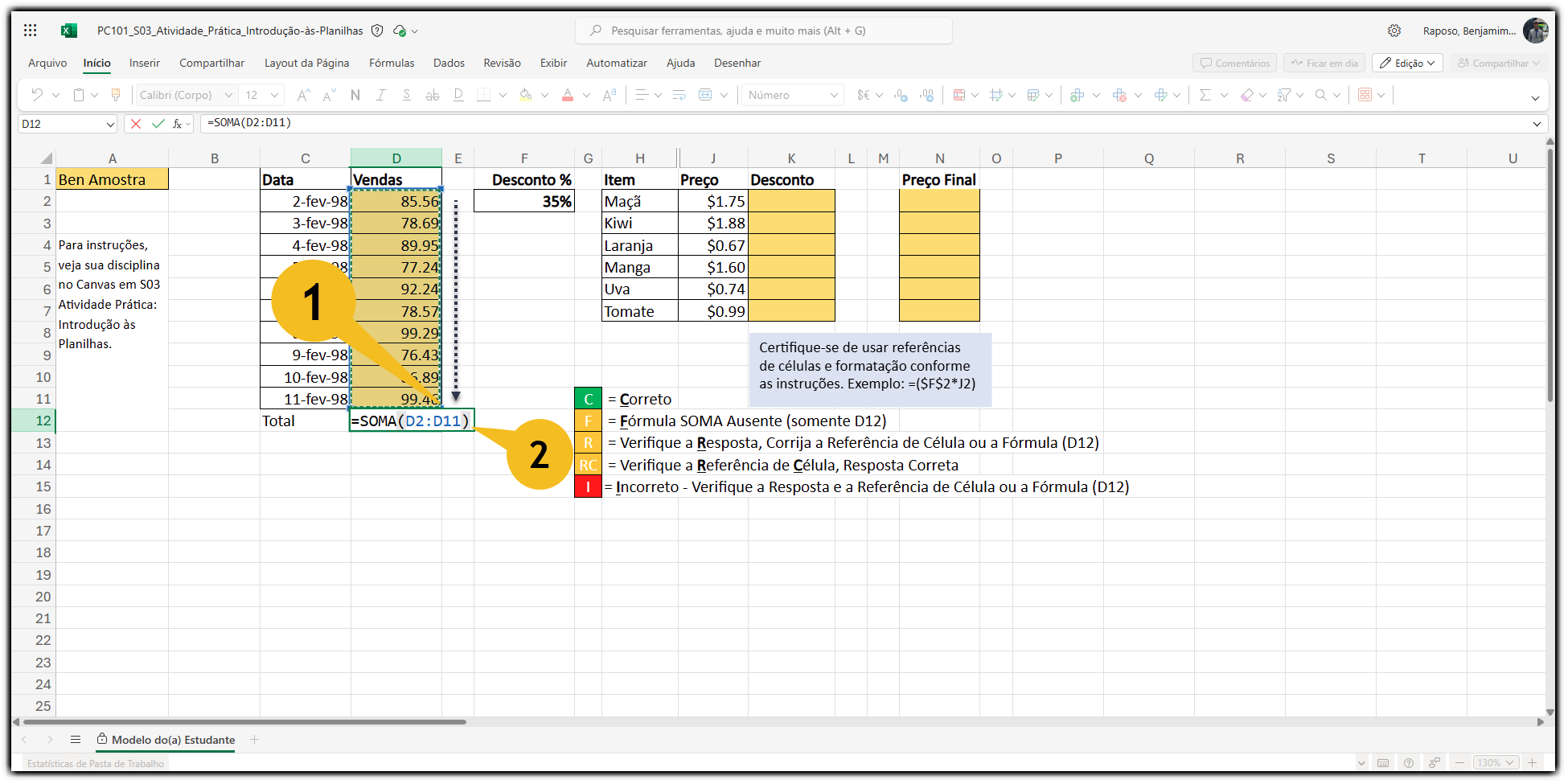
Task: Click the find magnifier icon in ribbon
Action: click(1321, 95)
